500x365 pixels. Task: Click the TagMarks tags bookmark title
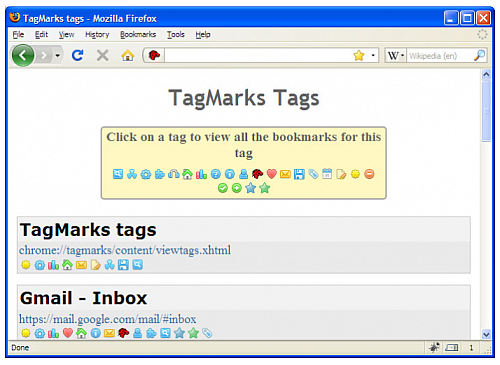tap(88, 230)
